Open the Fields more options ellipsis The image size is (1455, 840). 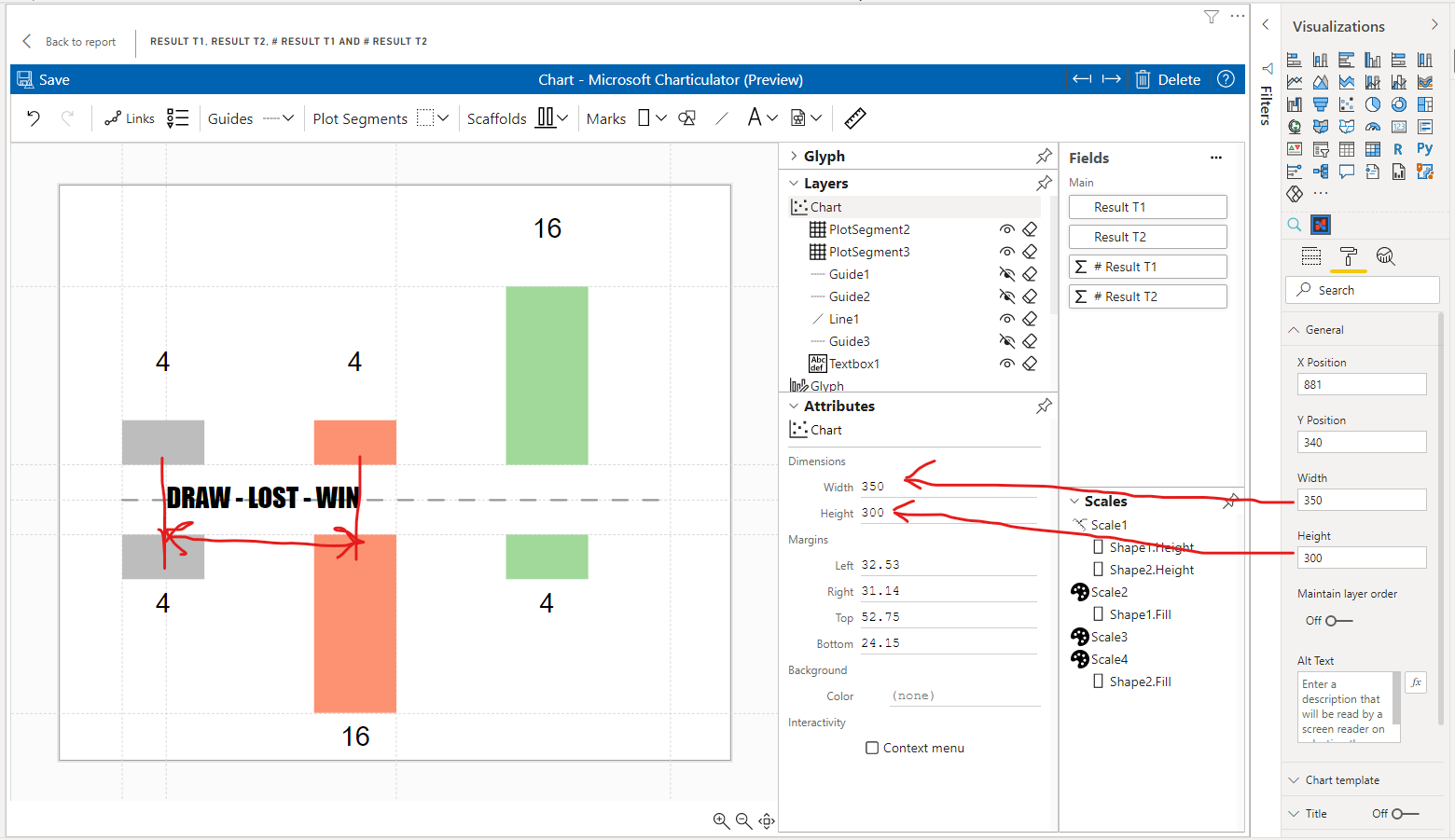click(x=1216, y=158)
